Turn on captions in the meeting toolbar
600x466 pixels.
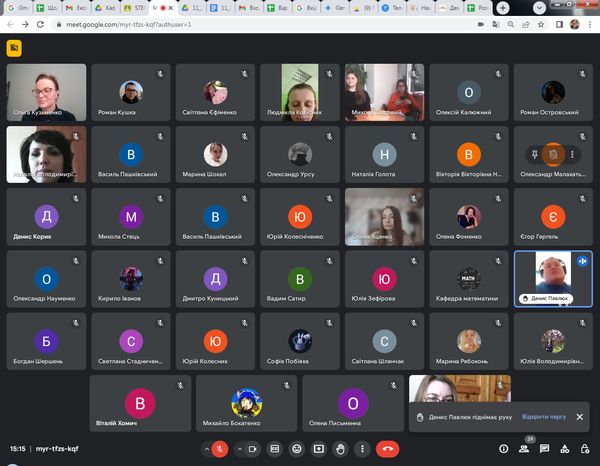coord(274,449)
